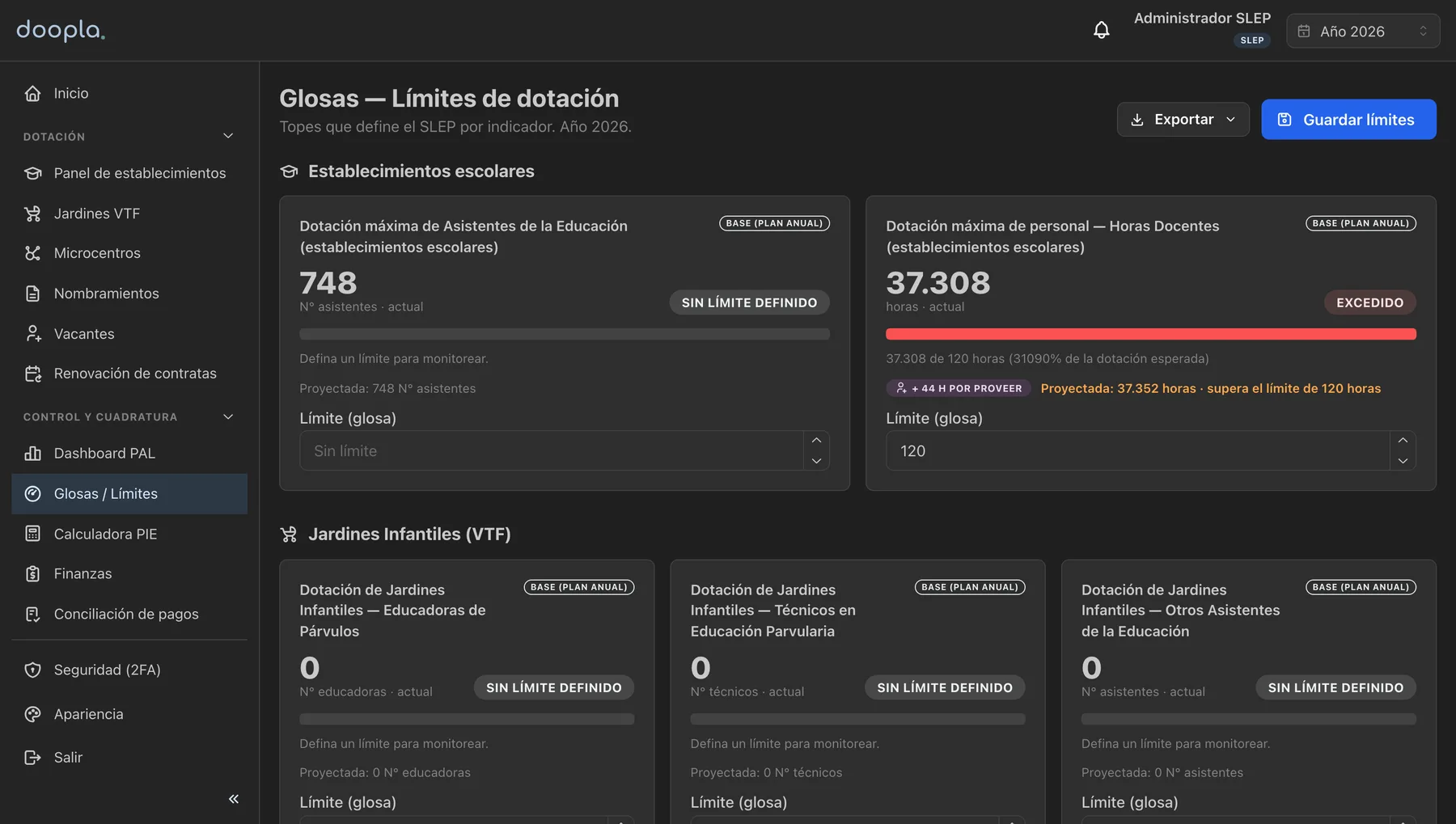Click the Inicio home icon
This screenshot has width=1456, height=824.
[x=32, y=93]
